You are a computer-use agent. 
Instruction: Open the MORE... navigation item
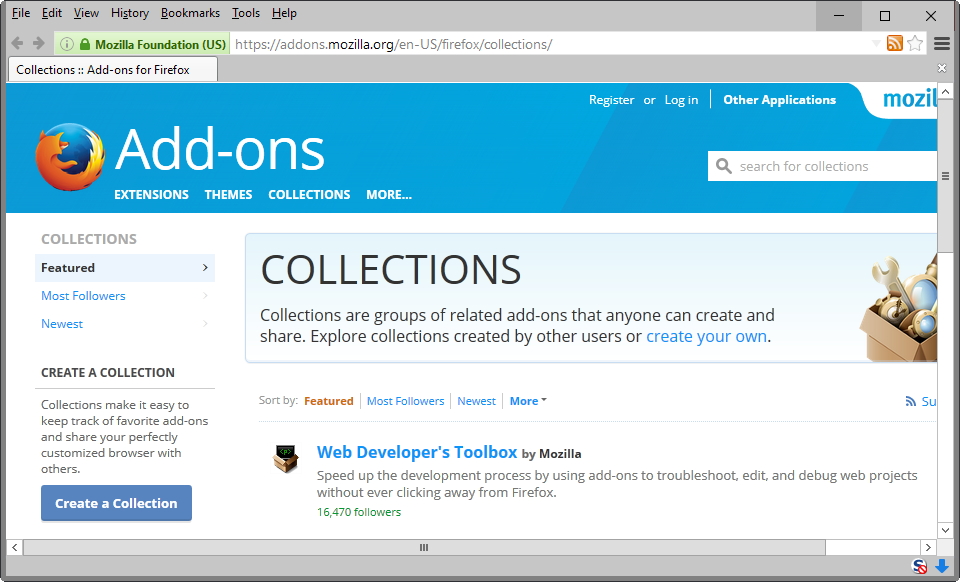(x=389, y=195)
